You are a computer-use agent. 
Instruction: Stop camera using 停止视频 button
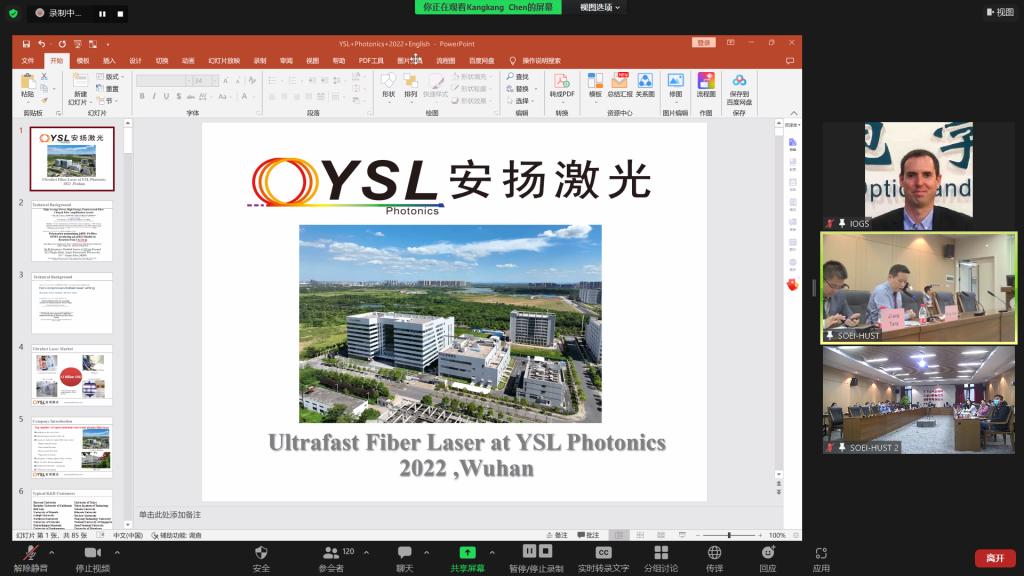coord(93,553)
